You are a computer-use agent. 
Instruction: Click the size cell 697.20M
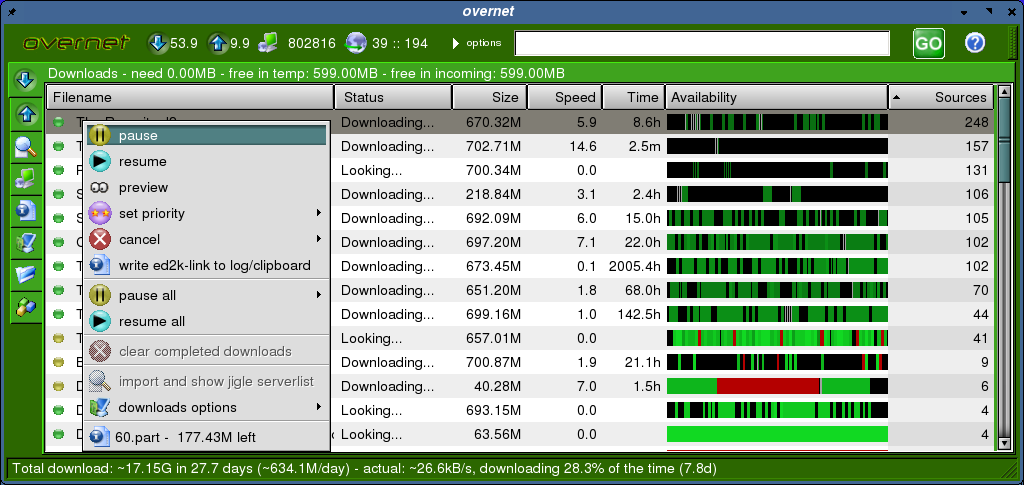click(x=494, y=242)
